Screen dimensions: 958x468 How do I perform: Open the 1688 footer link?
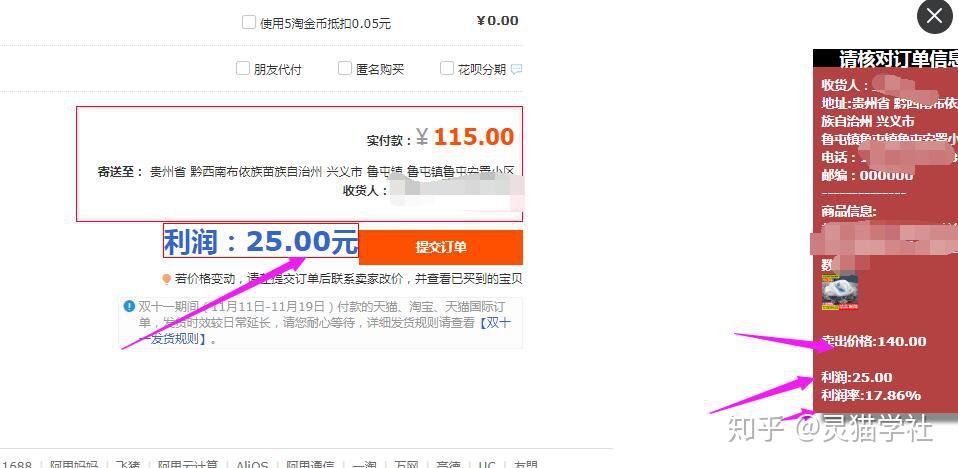pos(16,465)
